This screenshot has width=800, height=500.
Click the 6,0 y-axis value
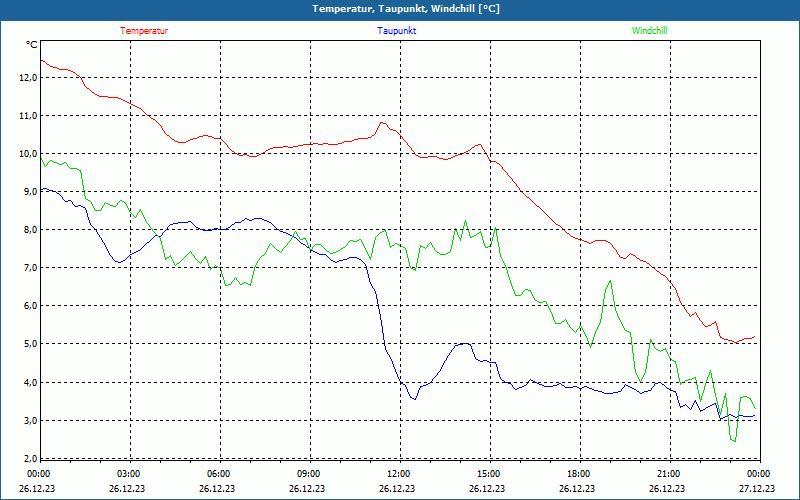[30, 306]
